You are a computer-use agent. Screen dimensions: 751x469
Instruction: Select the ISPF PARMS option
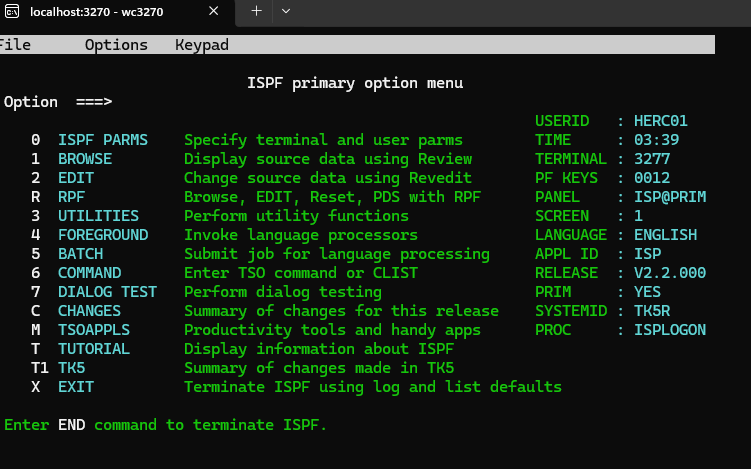103,140
